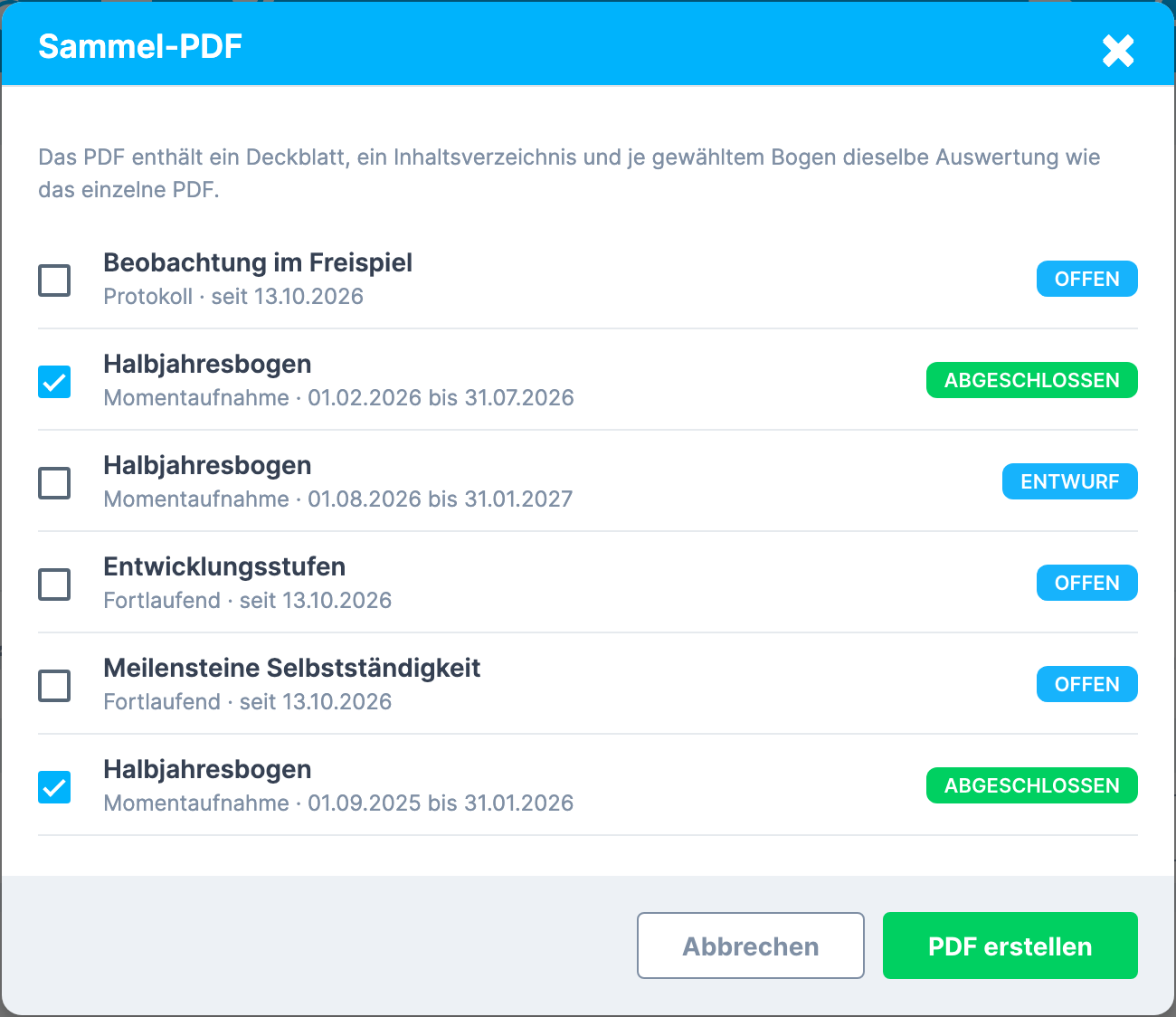Click PDF erstellen

point(1010,946)
